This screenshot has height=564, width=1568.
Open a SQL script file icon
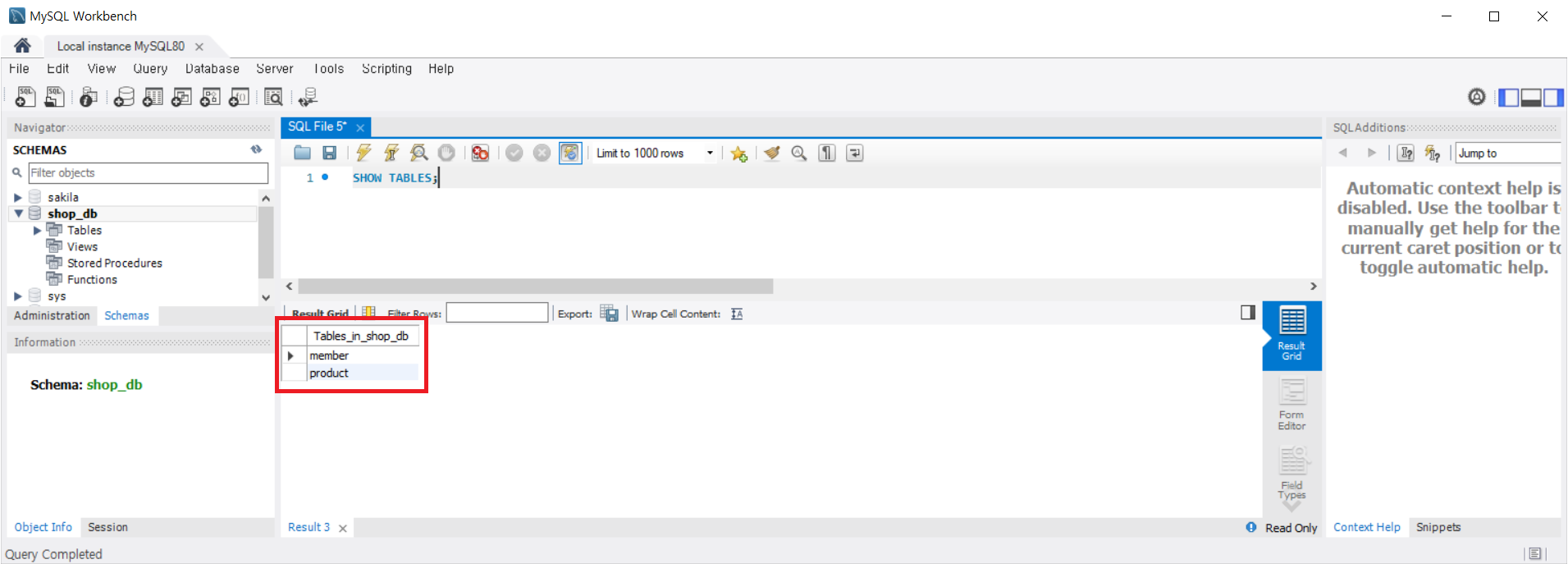(54, 97)
